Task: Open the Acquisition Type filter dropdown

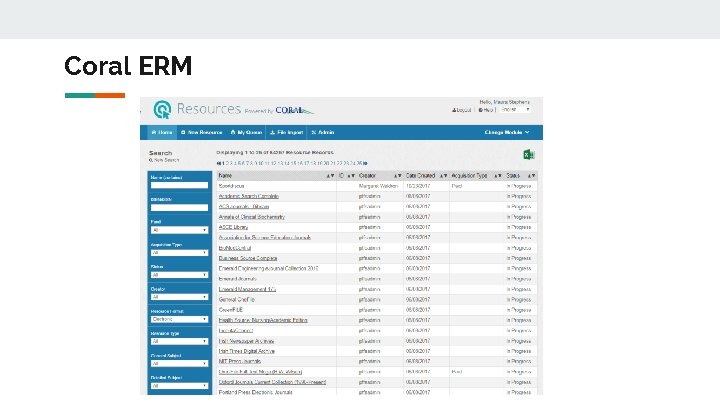Action: 180,253
